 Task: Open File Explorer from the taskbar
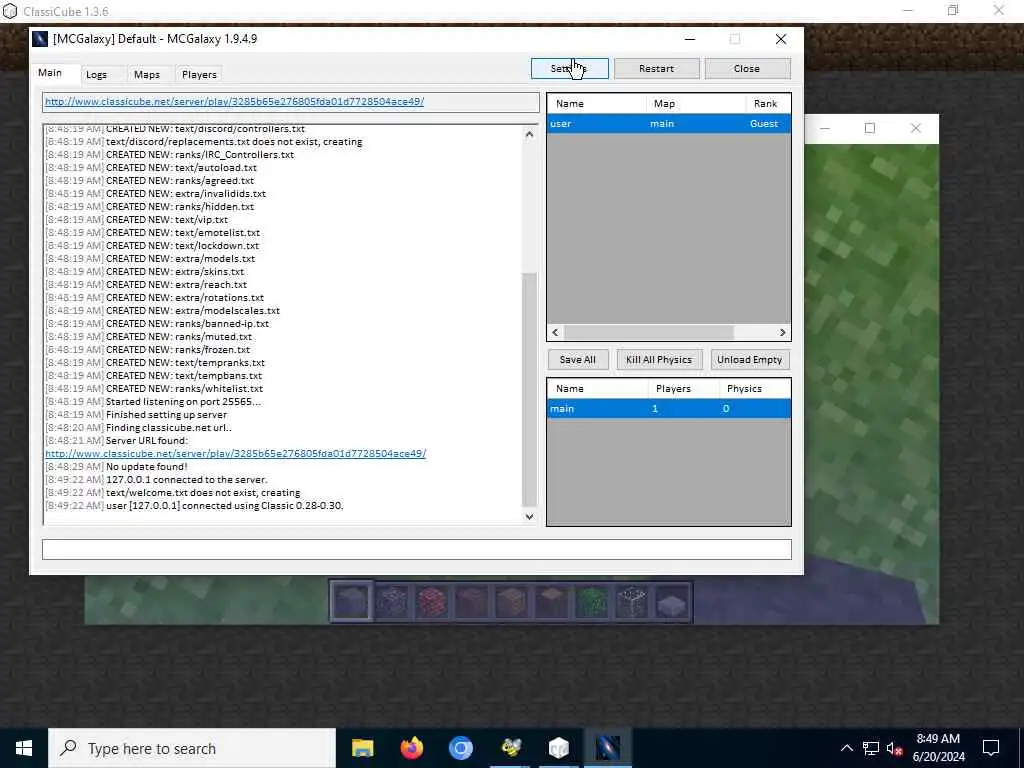pos(362,748)
